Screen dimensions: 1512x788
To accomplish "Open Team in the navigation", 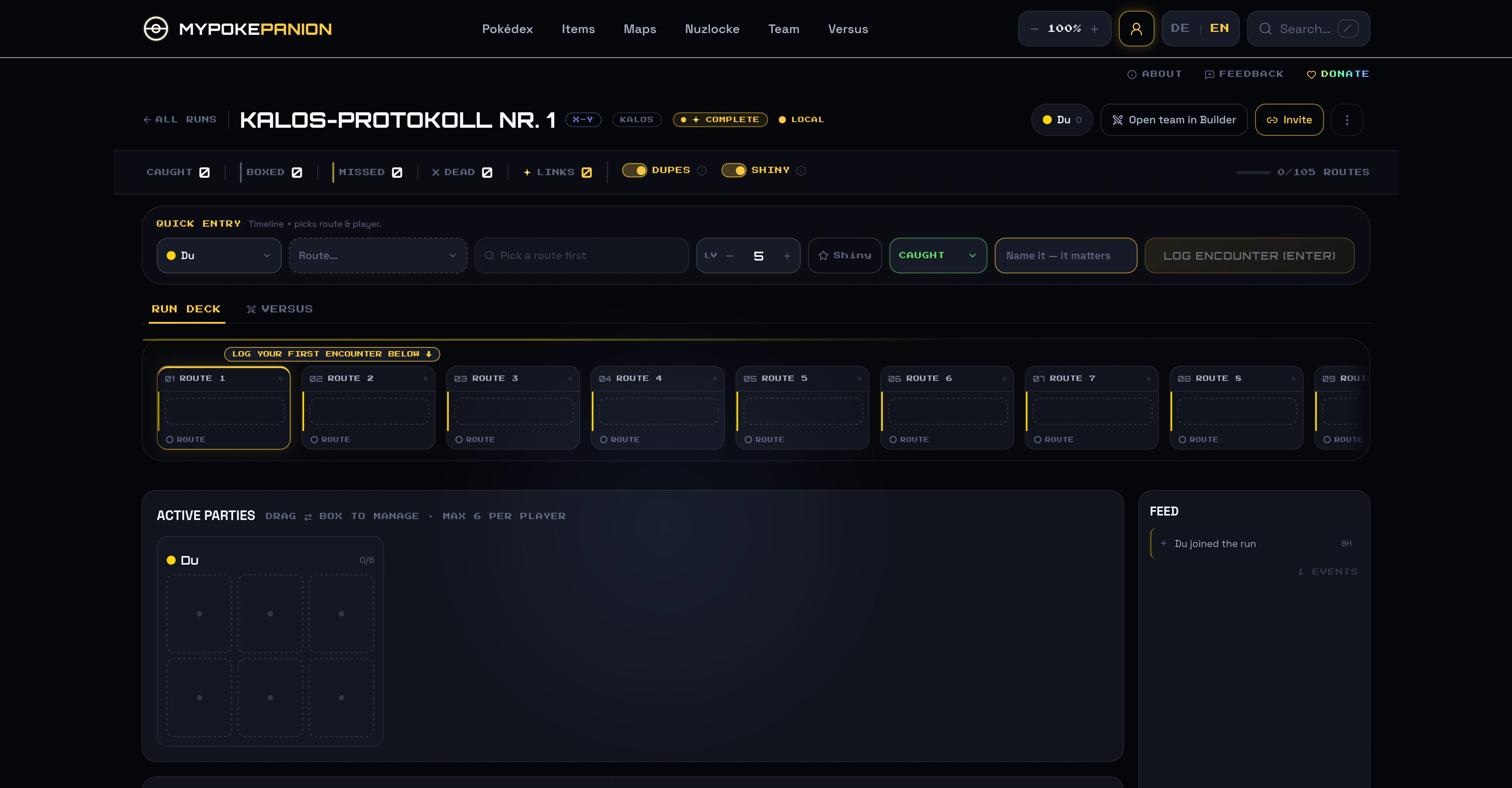I will pyautogui.click(x=784, y=29).
